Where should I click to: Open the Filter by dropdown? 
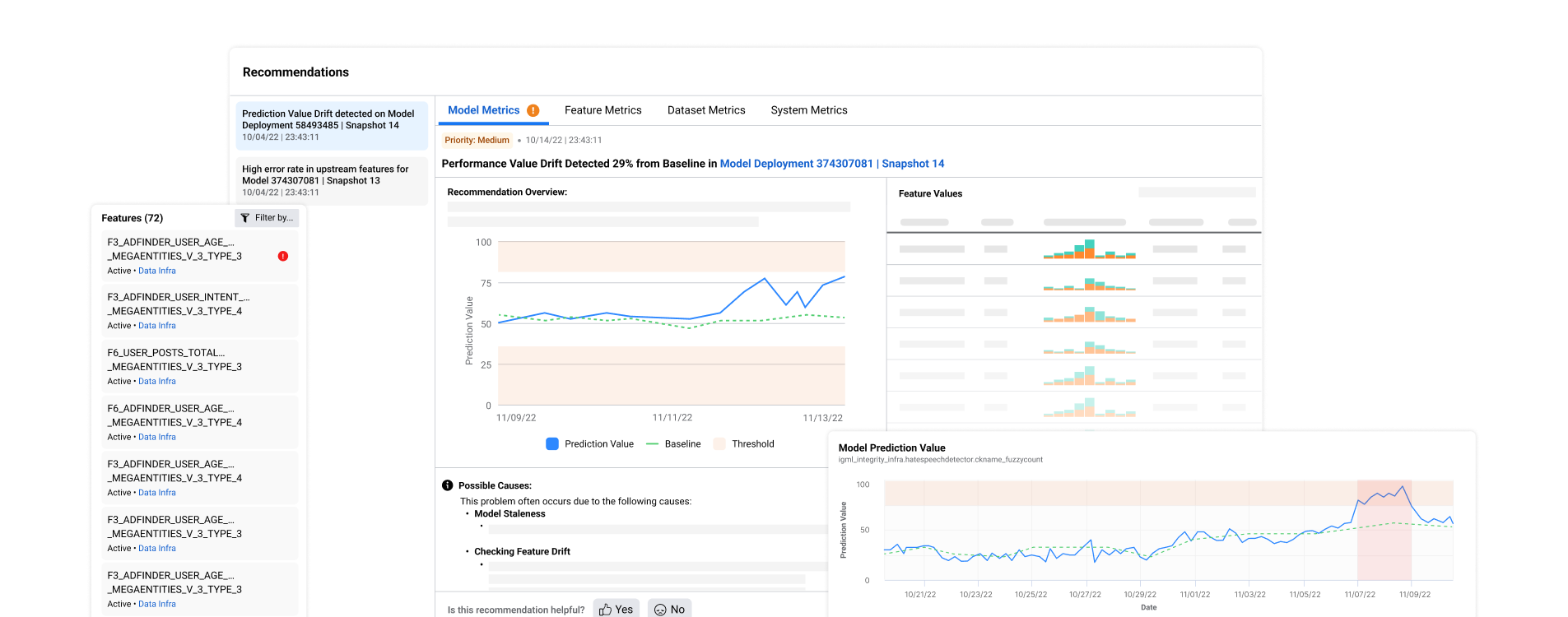pyautogui.click(x=267, y=218)
